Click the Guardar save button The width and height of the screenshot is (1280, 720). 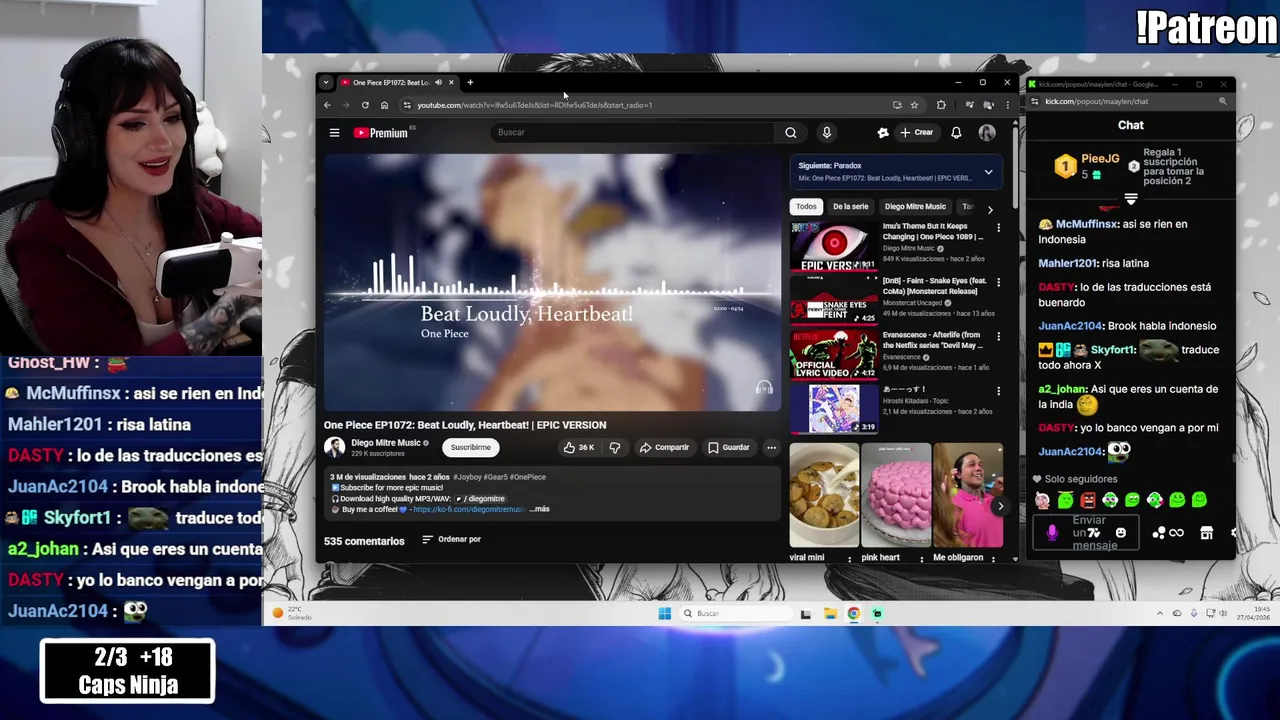click(x=728, y=447)
